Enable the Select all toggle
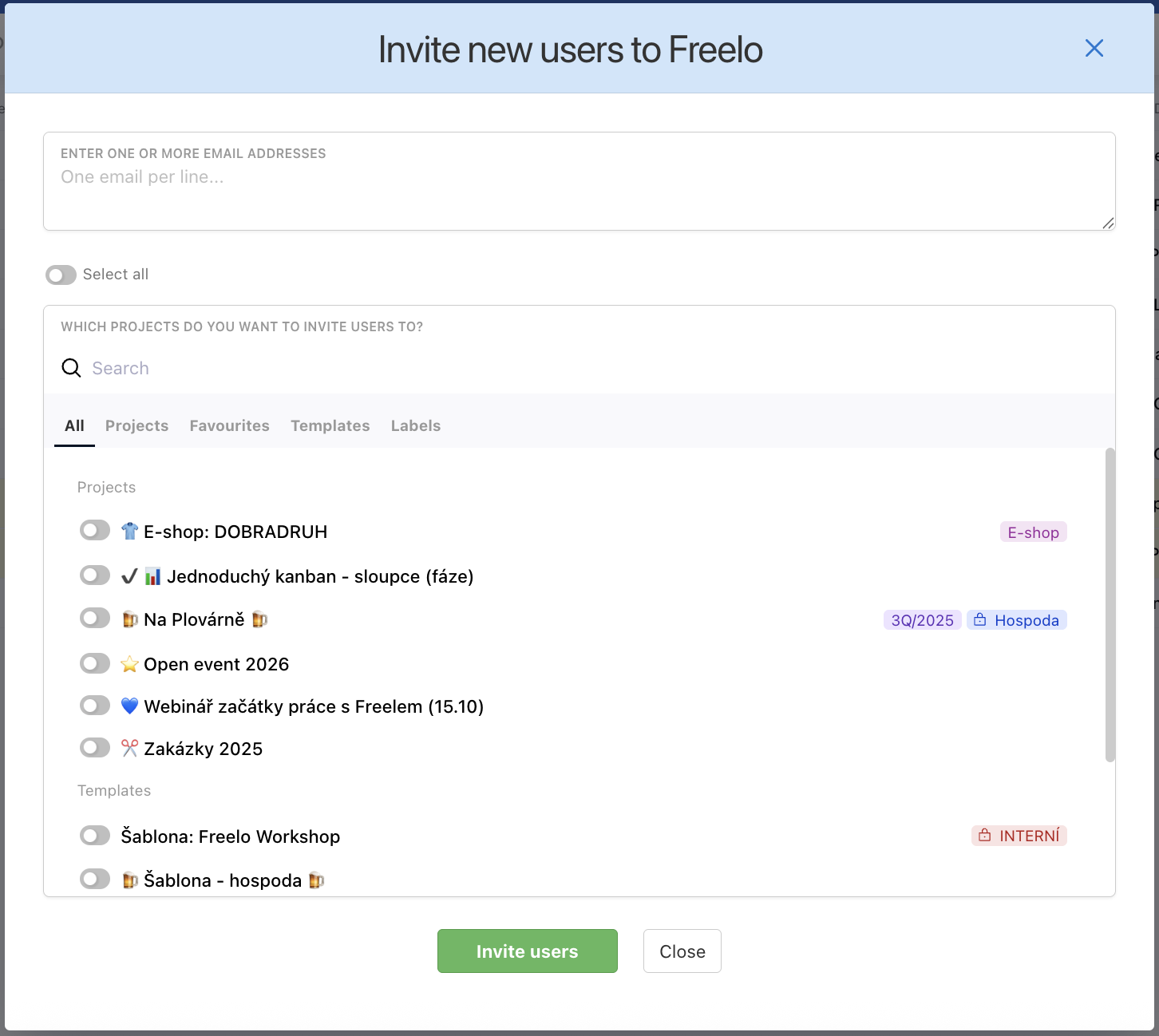The image size is (1159, 1036). (60, 275)
